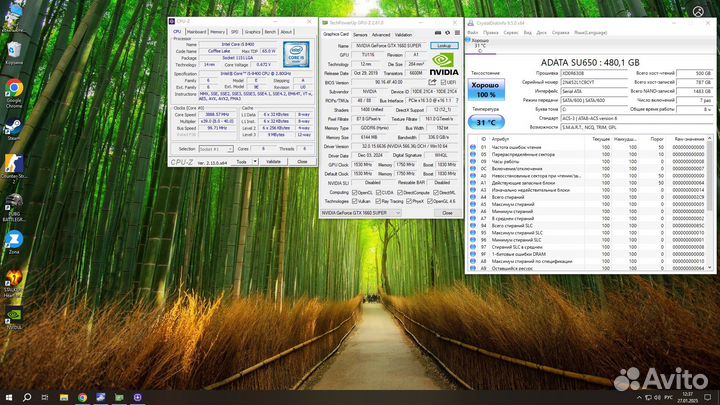Image resolution: width=720 pixels, height=405 pixels.
Task: Open taskbar search magnifier
Action: pyautogui.click(x=27, y=397)
